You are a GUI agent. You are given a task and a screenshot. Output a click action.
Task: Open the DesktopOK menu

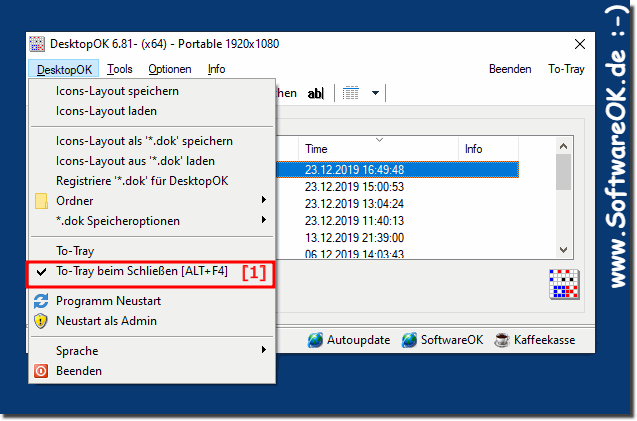[x=64, y=69]
